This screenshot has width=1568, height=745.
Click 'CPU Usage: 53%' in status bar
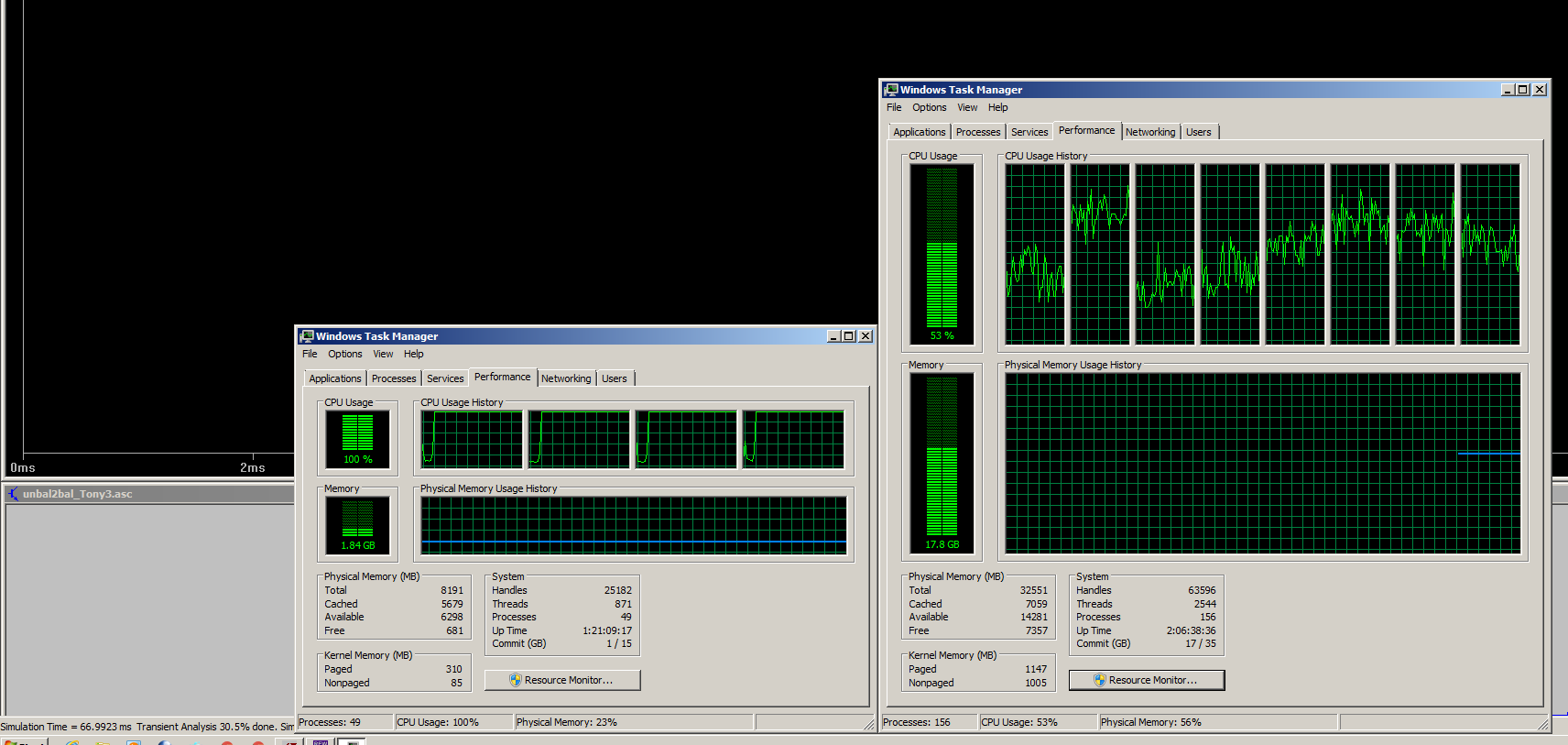pos(1019,722)
